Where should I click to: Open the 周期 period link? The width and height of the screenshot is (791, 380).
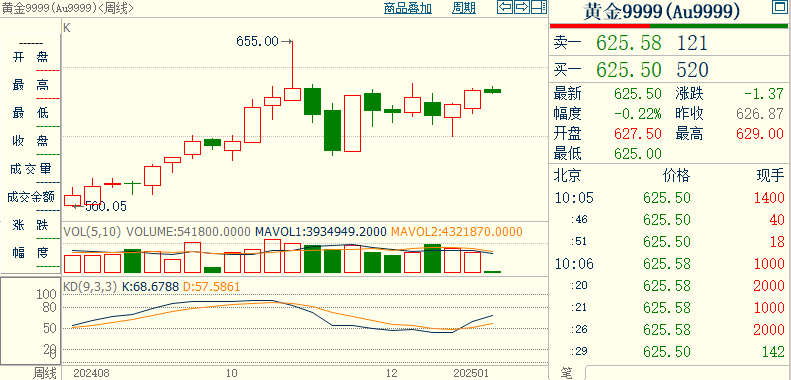pyautogui.click(x=464, y=8)
